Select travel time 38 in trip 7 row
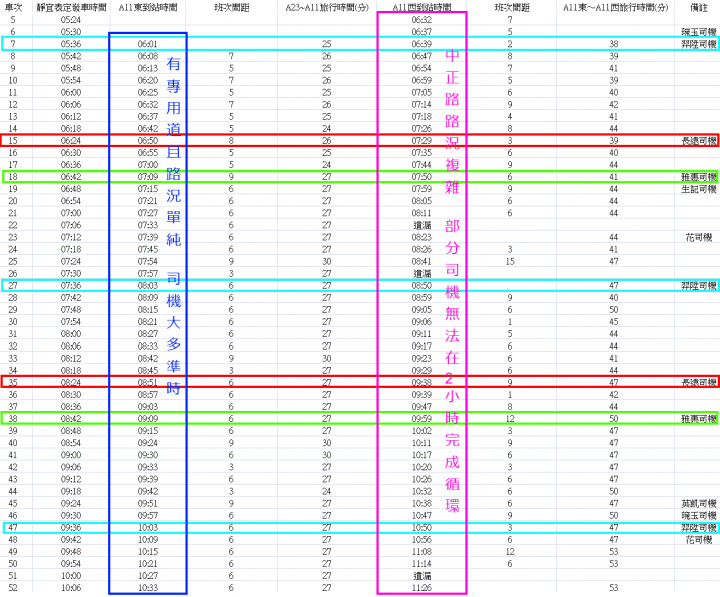Viewport: 720px width, 597px height. click(613, 44)
